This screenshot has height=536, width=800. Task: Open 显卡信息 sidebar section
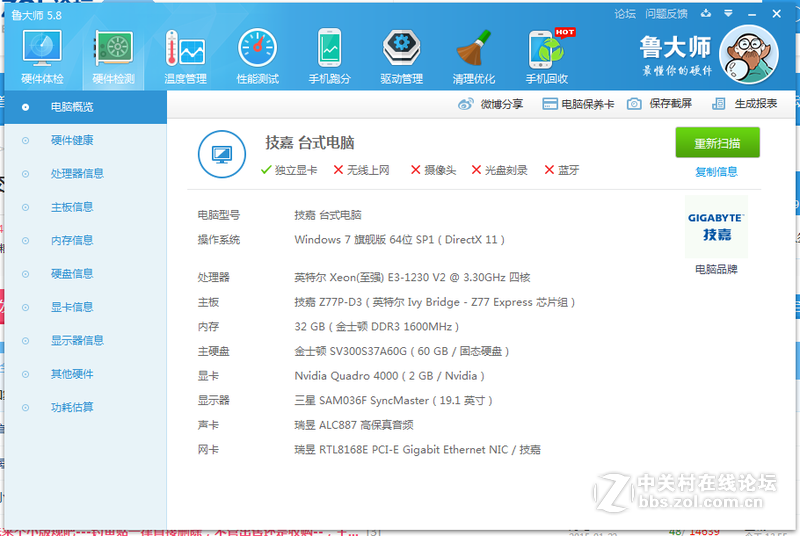coord(72,307)
